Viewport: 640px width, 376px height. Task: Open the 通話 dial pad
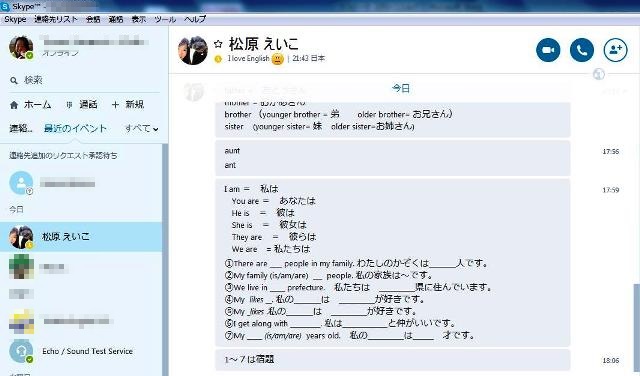(x=82, y=105)
